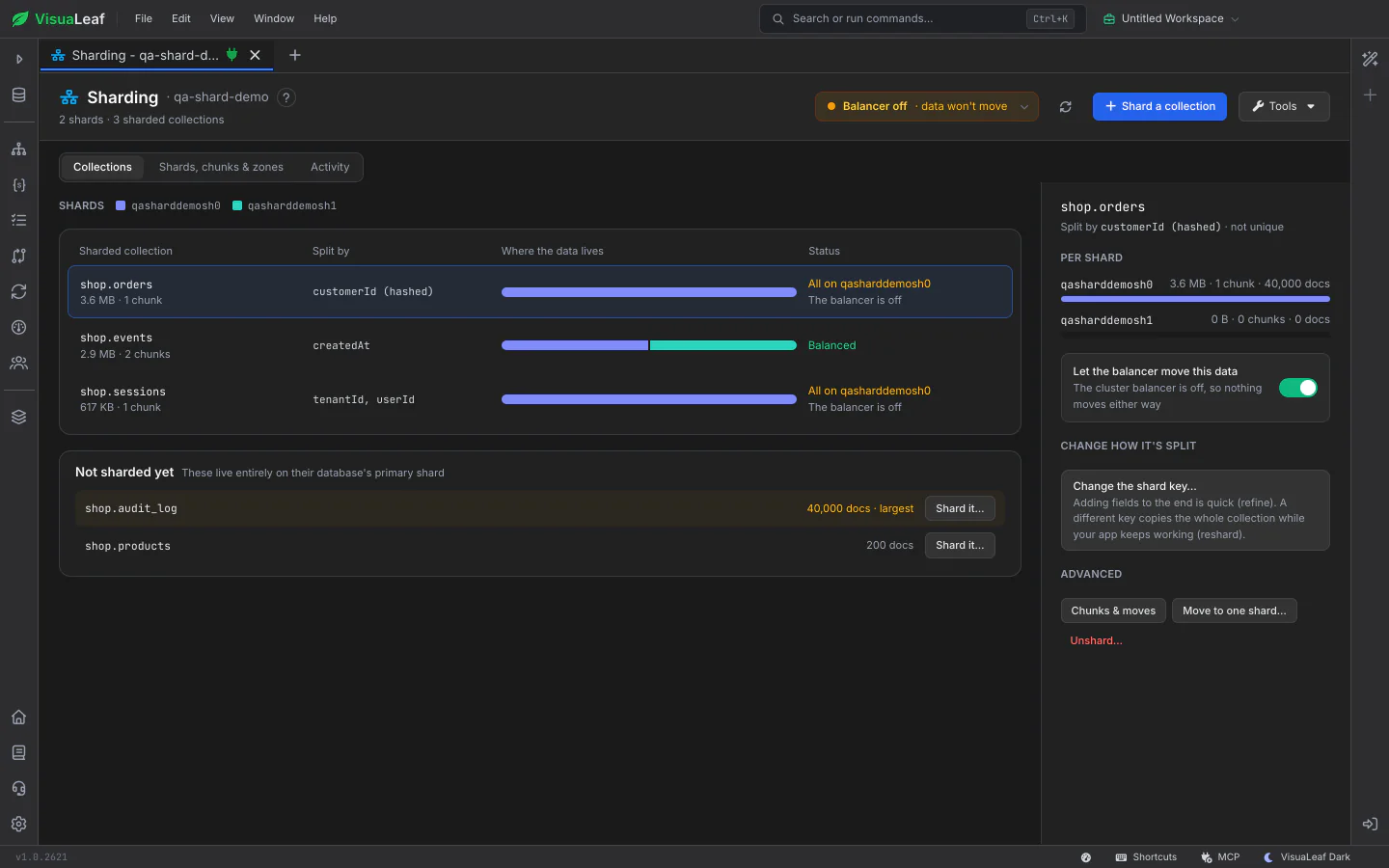Viewport: 1389px width, 868px height.
Task: Open the magic wand AI assistant icon
Action: (x=1370, y=59)
